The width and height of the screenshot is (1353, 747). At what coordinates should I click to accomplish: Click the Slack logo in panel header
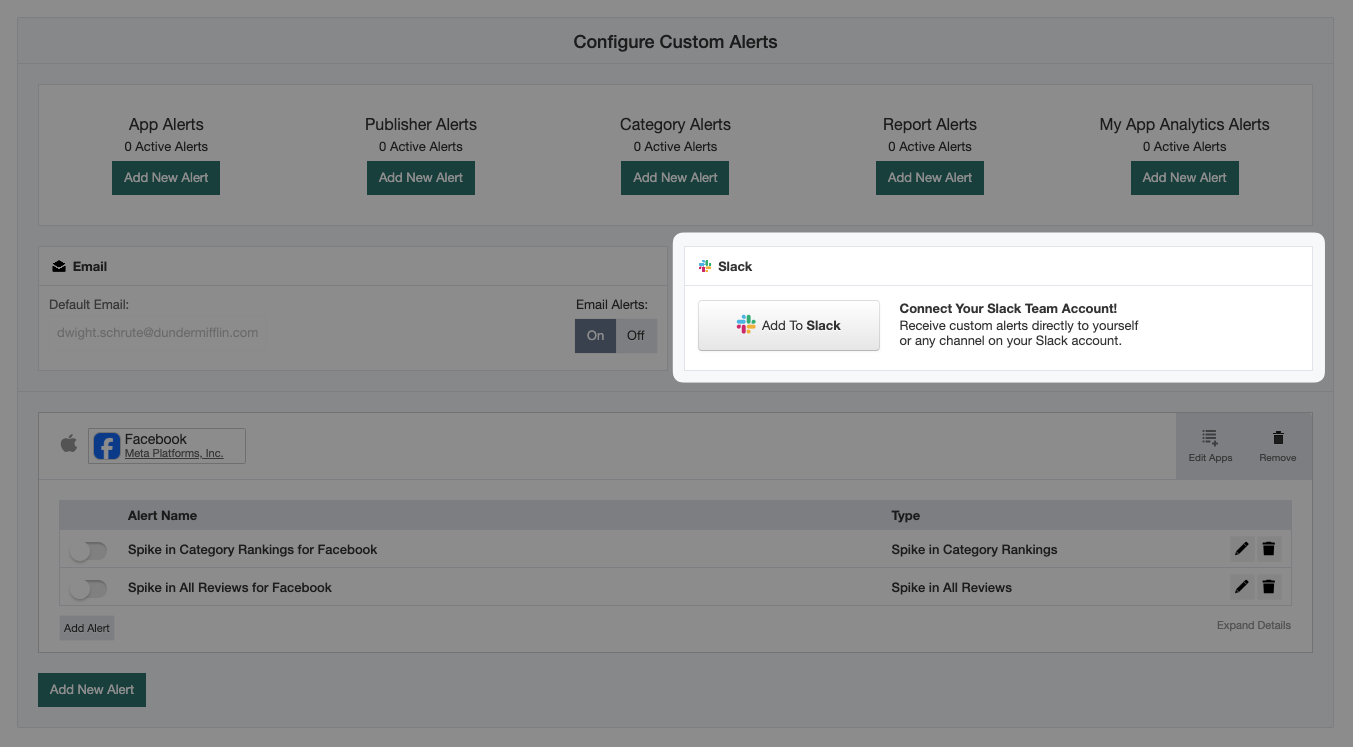coord(705,266)
